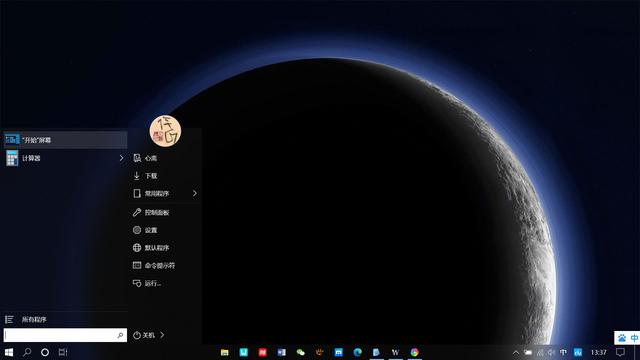Click the battery icon in system tray
This screenshot has width=640, height=360.
pyautogui.click(x=528, y=352)
